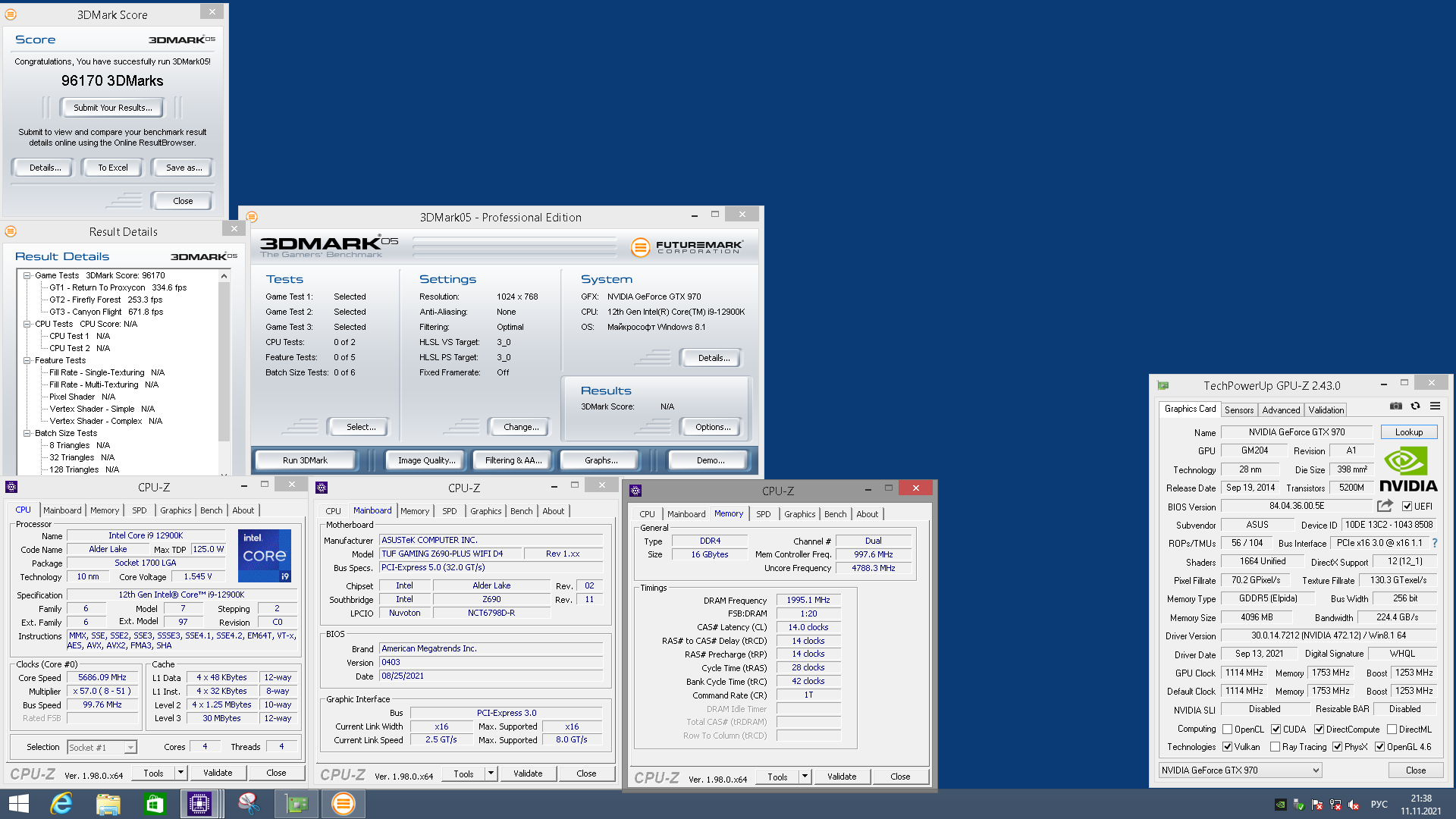Click Intel Core i9 logo in CPU-Z
1456x819 pixels.
click(265, 556)
